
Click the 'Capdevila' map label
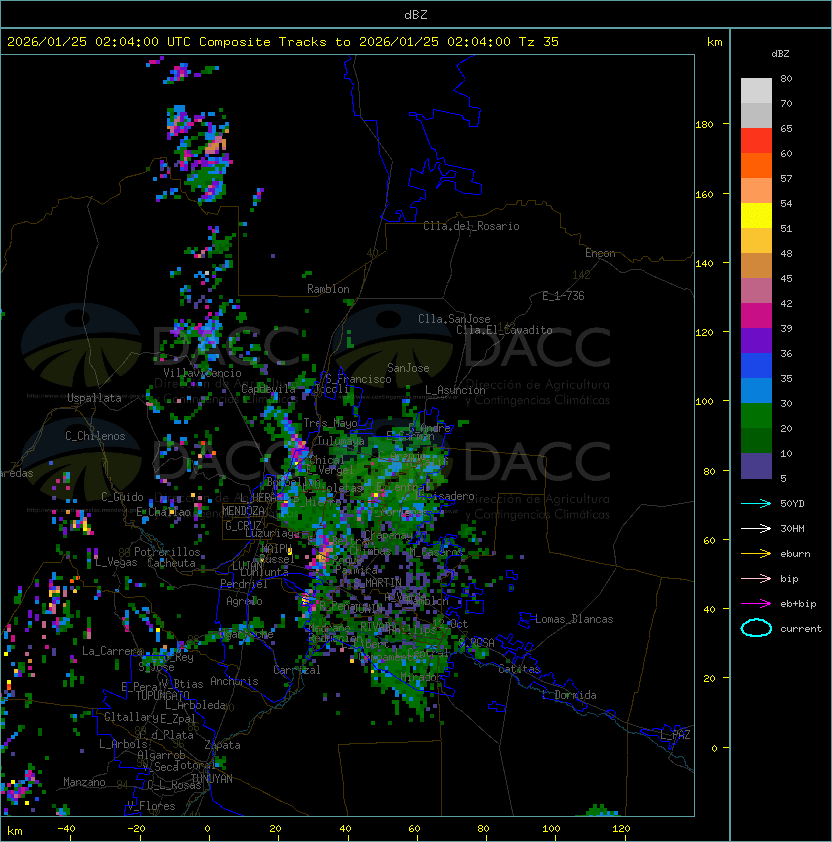coord(268,389)
